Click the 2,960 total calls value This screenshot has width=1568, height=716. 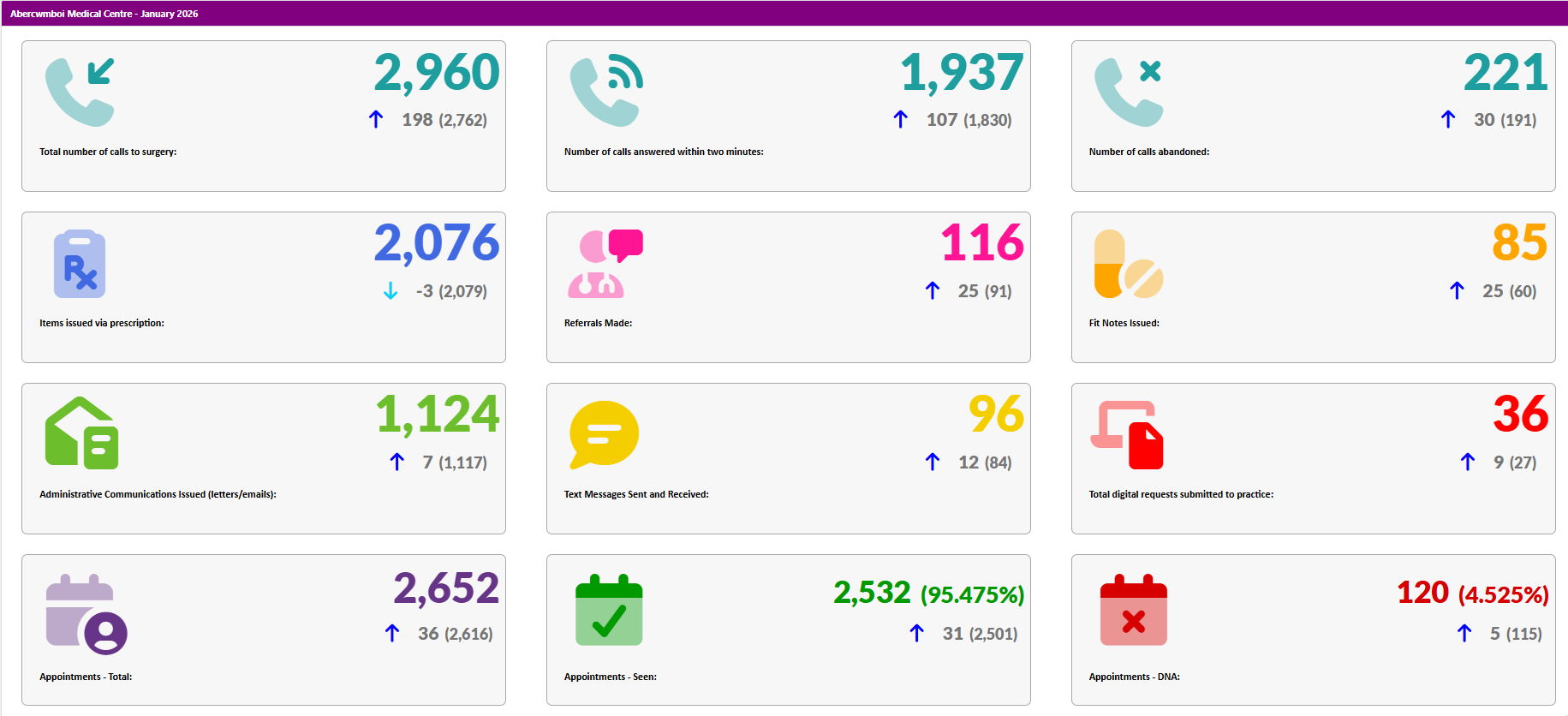point(437,73)
